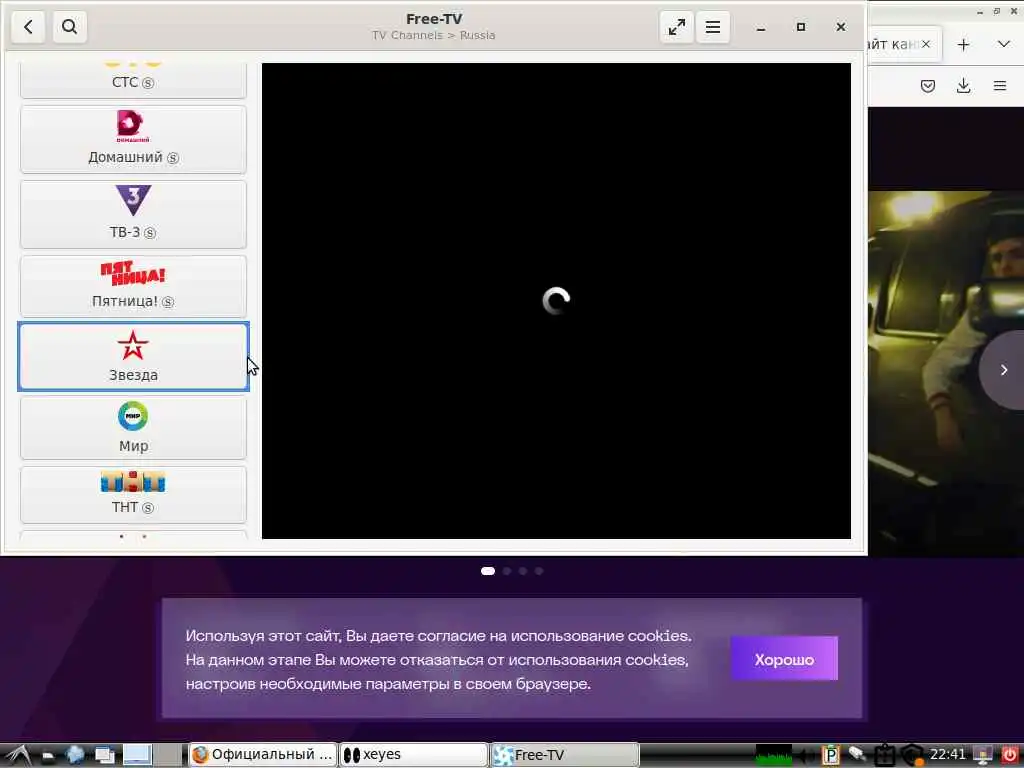Switch to the xeyes taskbar entry

413,755
